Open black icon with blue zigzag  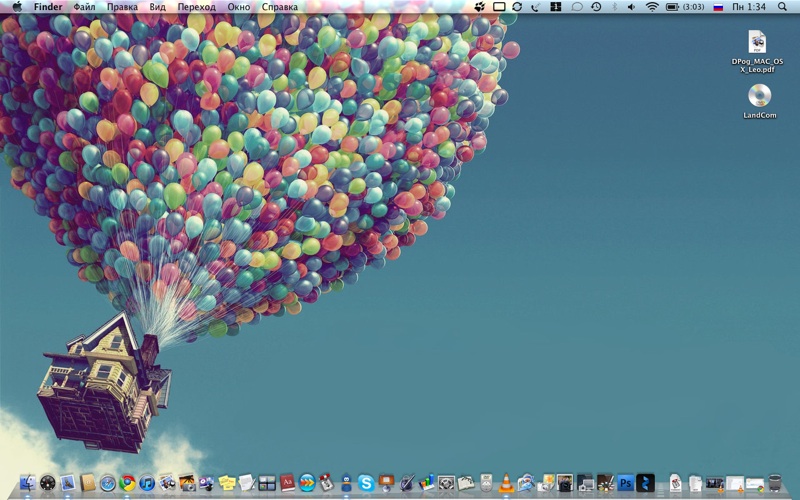(x=645, y=483)
